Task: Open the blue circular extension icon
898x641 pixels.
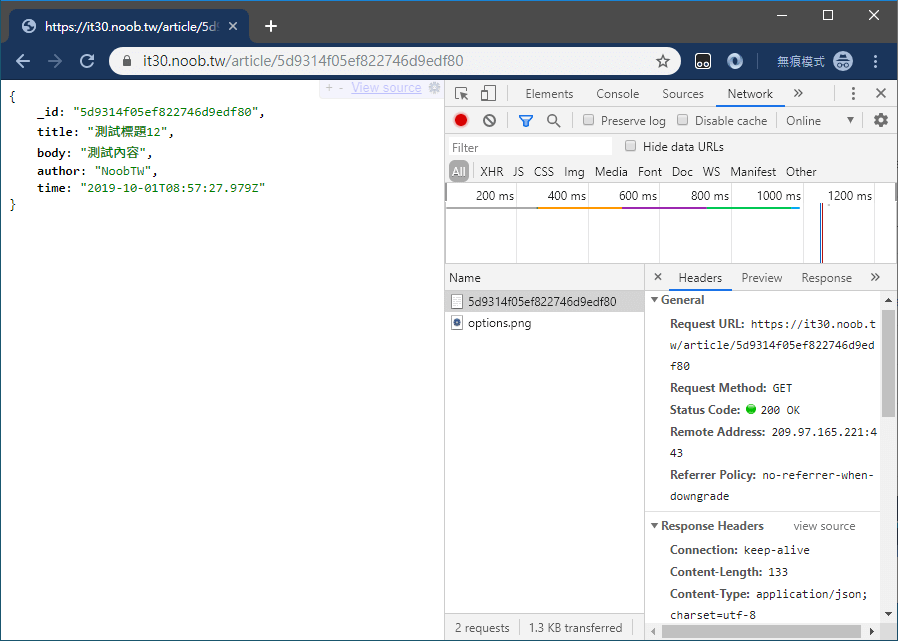Action: point(735,61)
